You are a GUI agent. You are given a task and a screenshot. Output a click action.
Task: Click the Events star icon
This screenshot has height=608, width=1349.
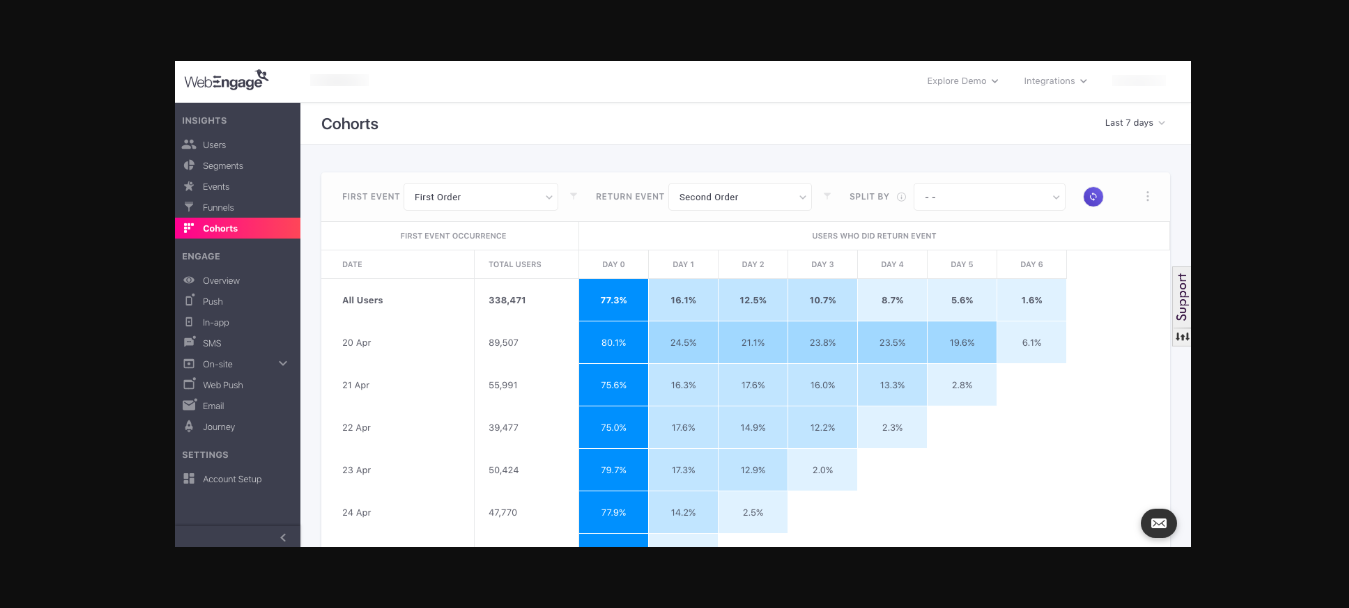189,186
